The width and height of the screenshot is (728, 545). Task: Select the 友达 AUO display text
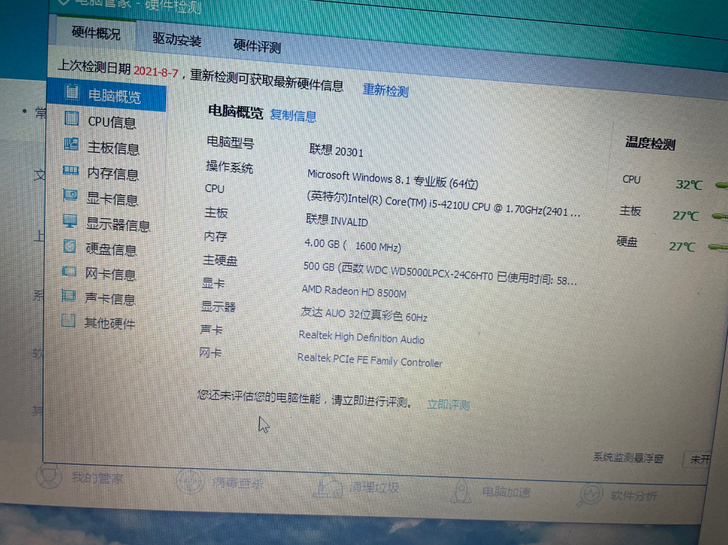[x=364, y=314]
